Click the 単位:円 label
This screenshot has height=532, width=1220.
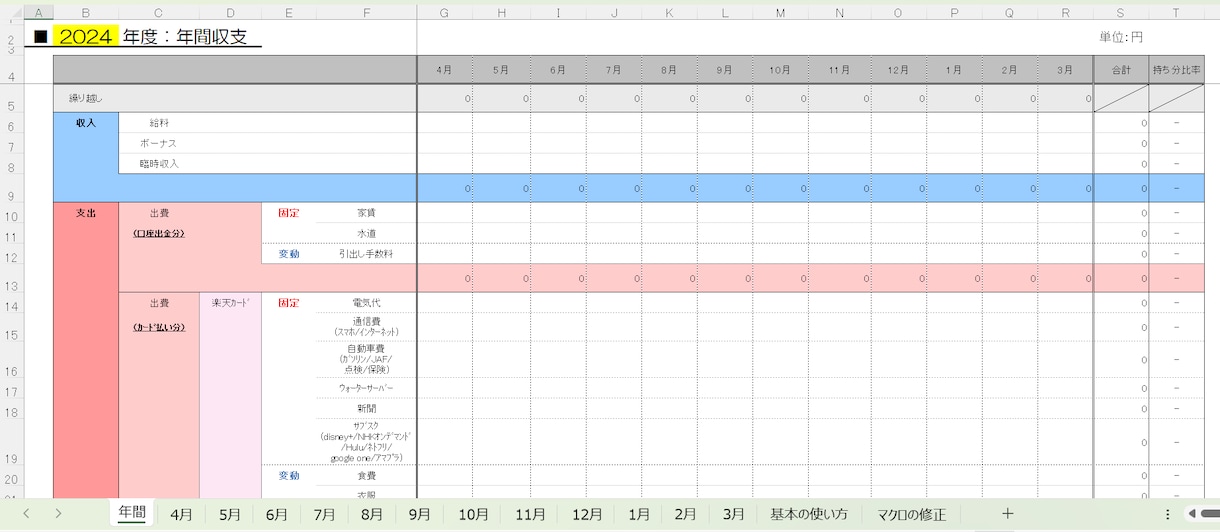[x=1120, y=38]
